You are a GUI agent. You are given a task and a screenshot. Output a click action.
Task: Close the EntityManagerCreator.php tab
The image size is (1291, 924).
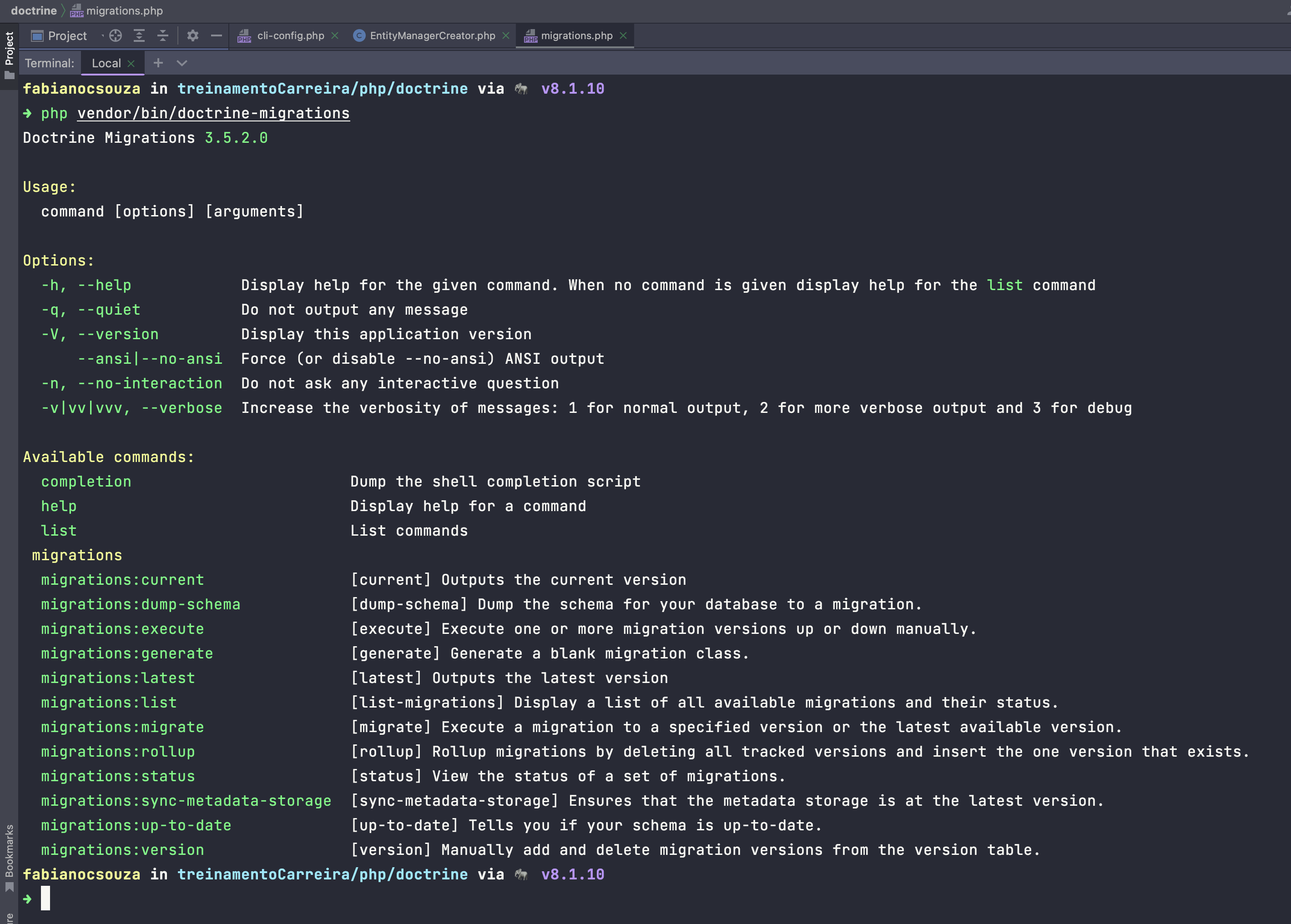coord(505,36)
